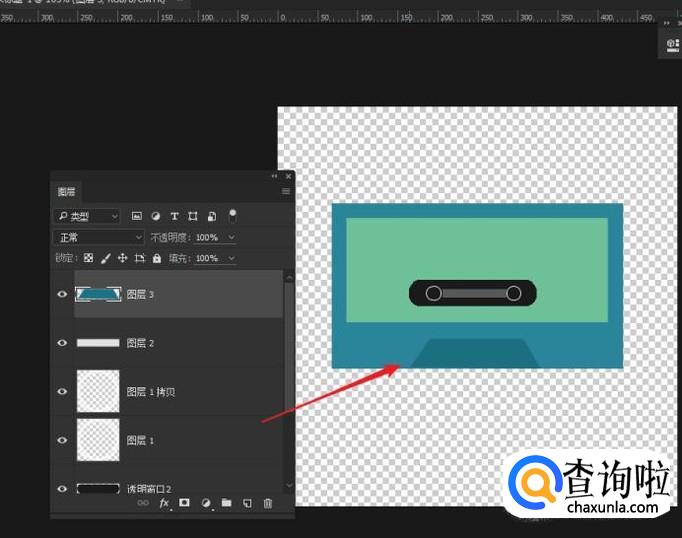Image resolution: width=682 pixels, height=538 pixels.
Task: Filter layers by shape layer icon
Action: tap(193, 216)
